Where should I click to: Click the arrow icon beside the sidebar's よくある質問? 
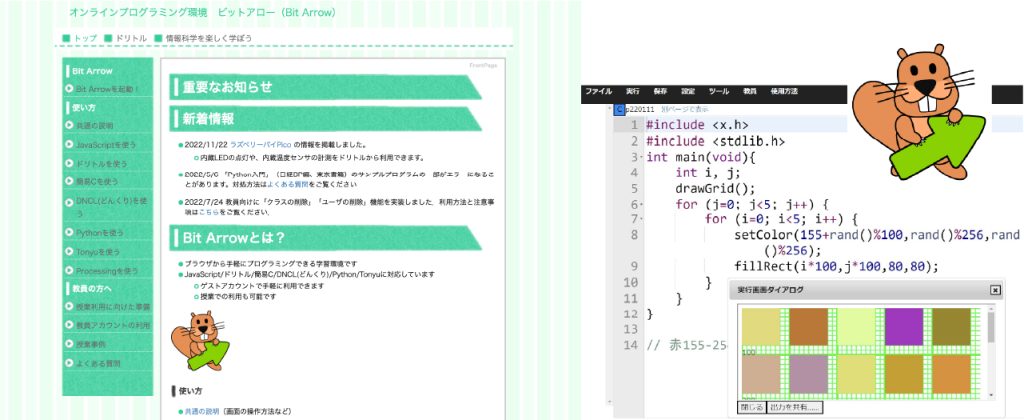click(69, 363)
